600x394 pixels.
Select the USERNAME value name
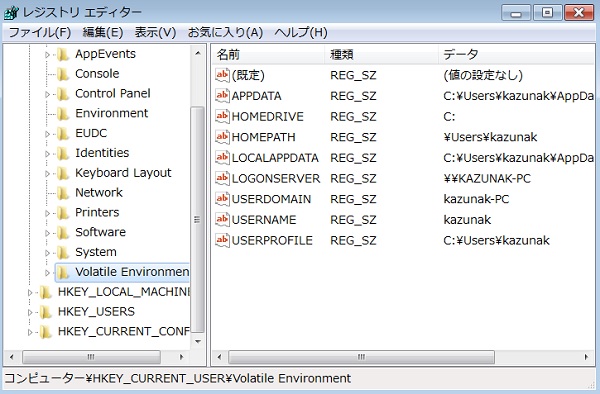pyautogui.click(x=264, y=220)
